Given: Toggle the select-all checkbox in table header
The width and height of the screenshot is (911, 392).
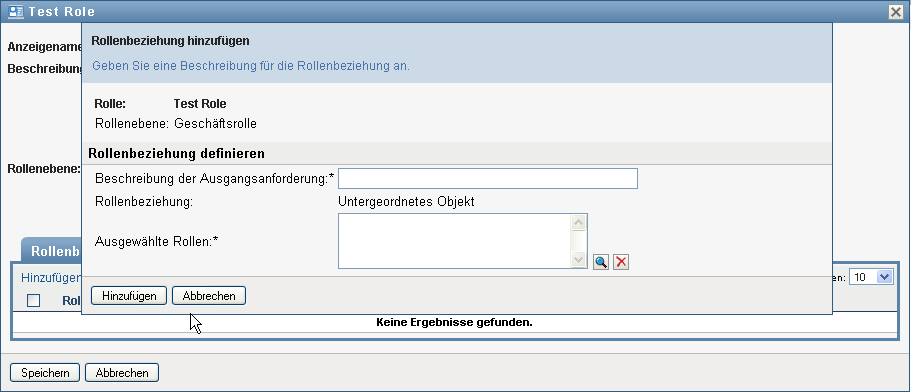Looking at the screenshot, I should 34,300.
